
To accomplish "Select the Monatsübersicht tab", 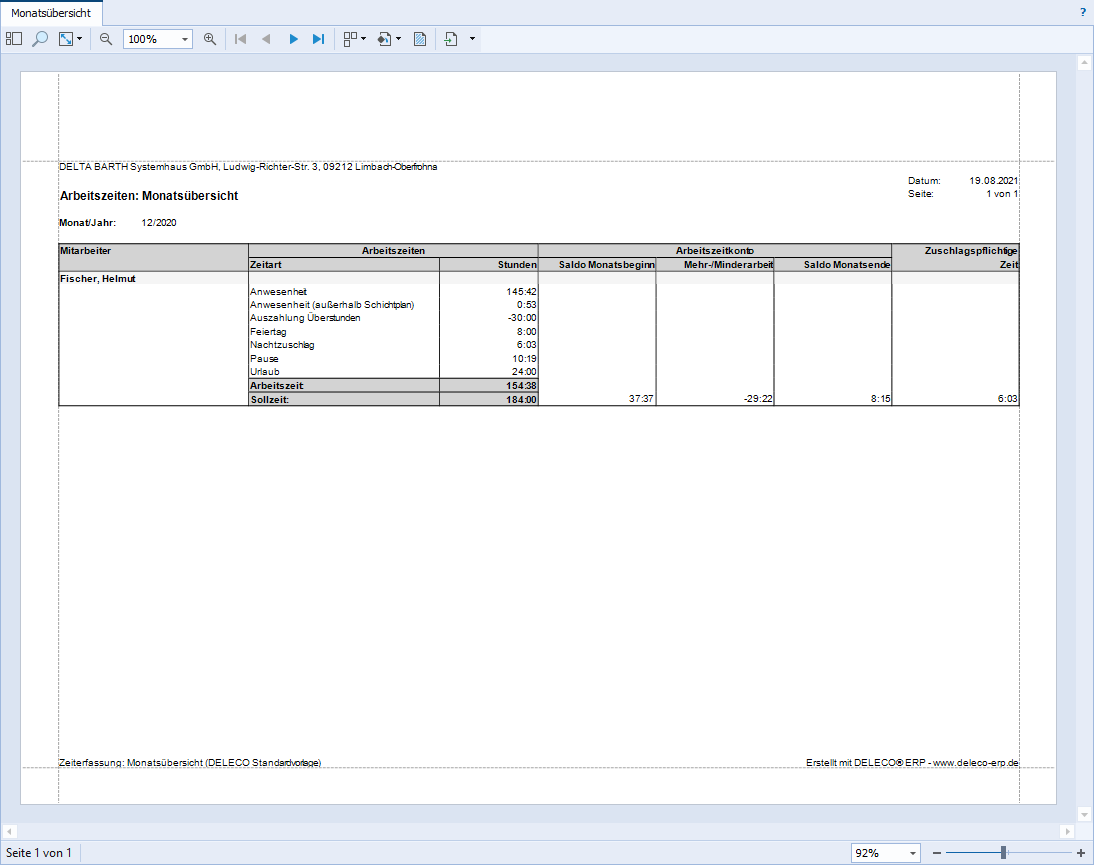I will [51, 13].
